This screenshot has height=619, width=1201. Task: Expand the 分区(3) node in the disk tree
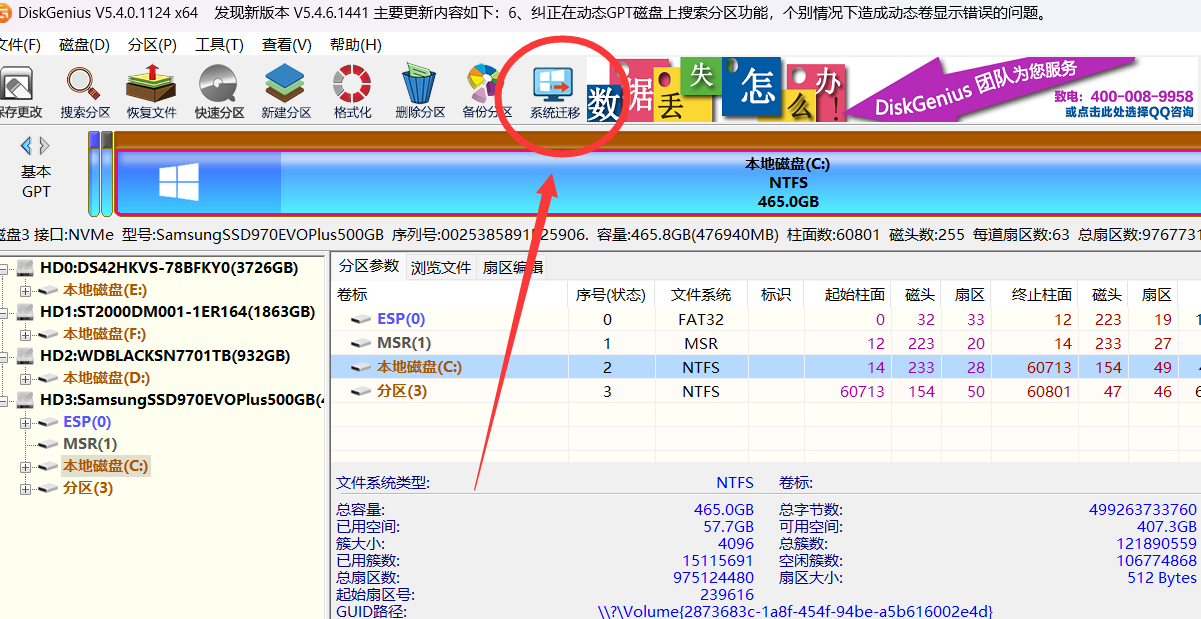click(25, 490)
